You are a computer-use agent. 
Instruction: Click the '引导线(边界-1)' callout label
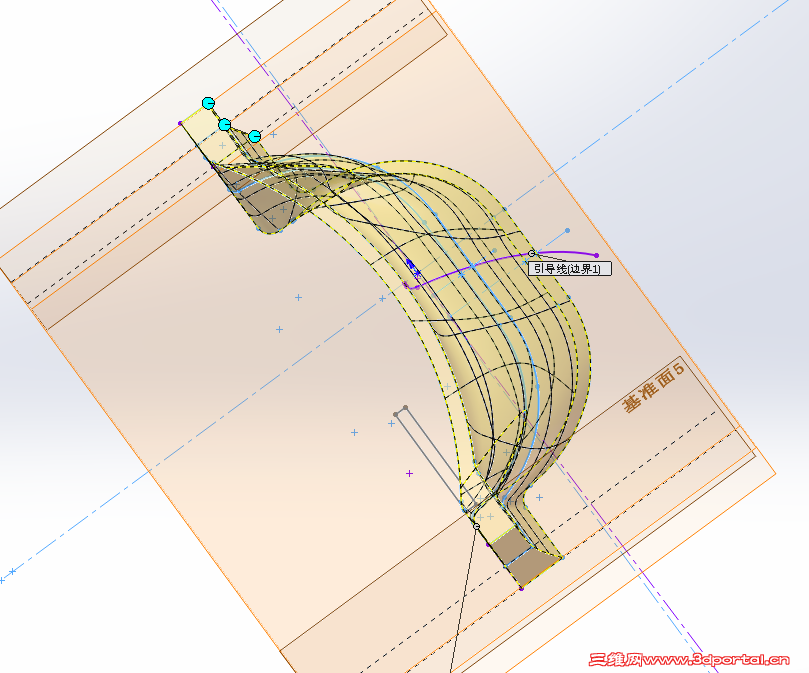[570, 269]
